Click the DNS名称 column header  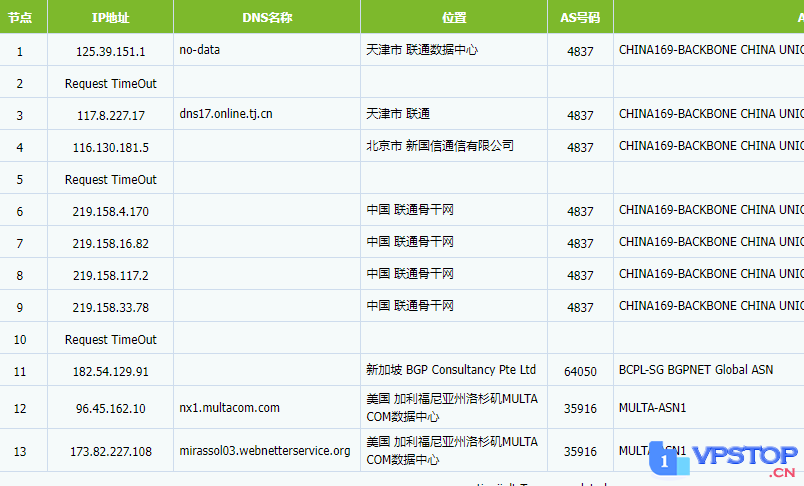click(x=267, y=17)
